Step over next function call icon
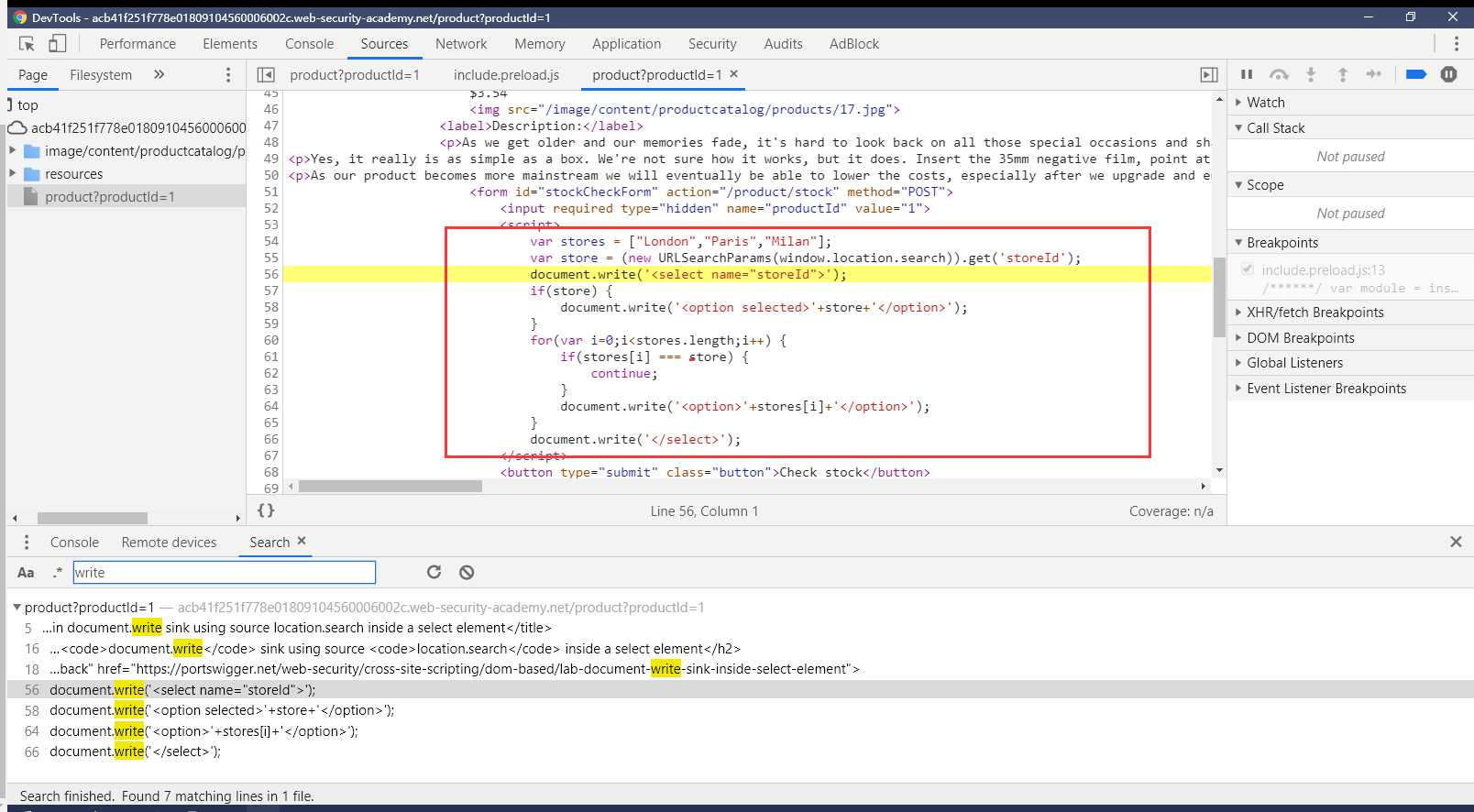The height and width of the screenshot is (812, 1474). click(x=1279, y=74)
